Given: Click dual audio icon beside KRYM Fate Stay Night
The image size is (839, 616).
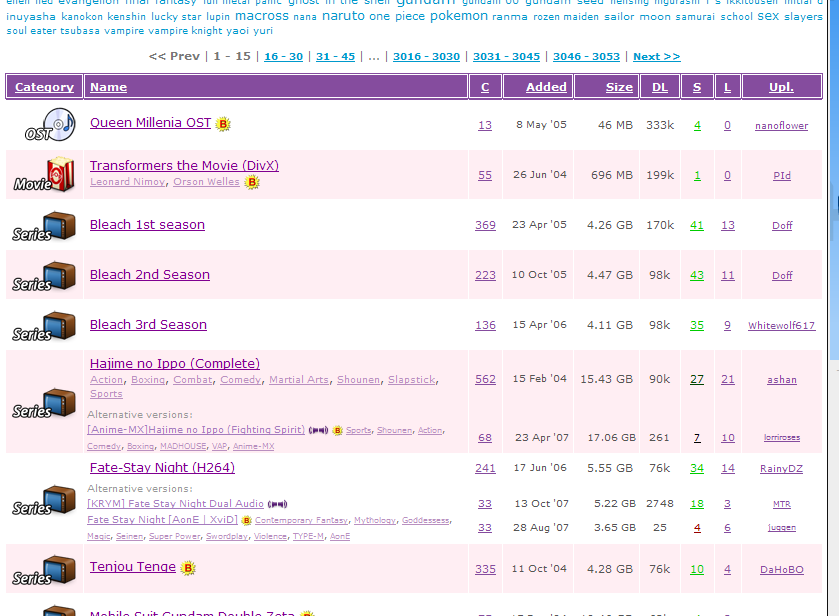Looking at the screenshot, I should click(277, 504).
